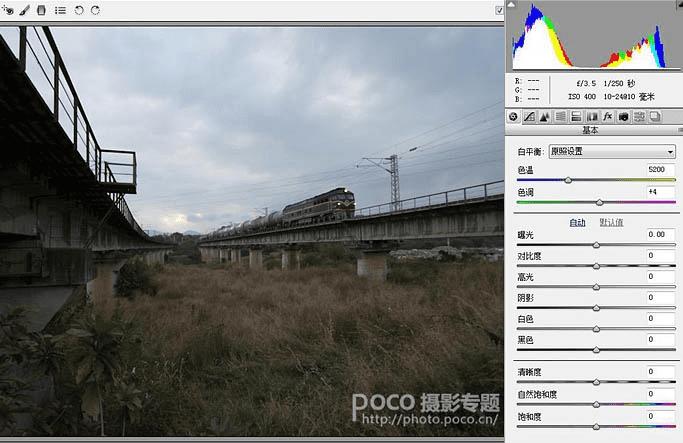Open the Lens Corrections panel tab
This screenshot has height=443, width=683.
coord(592,117)
